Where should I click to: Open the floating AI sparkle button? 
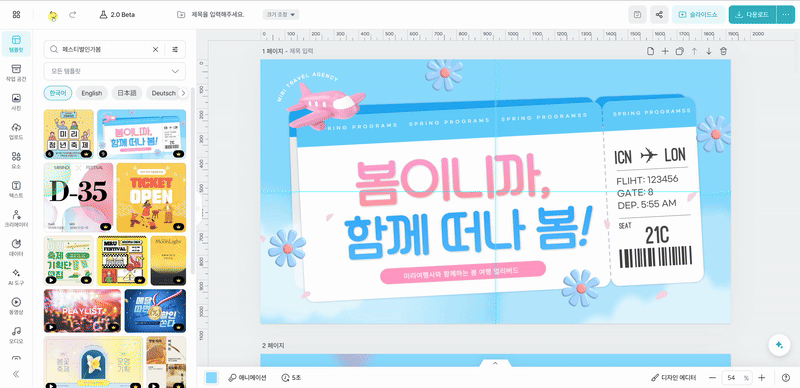coord(779,345)
